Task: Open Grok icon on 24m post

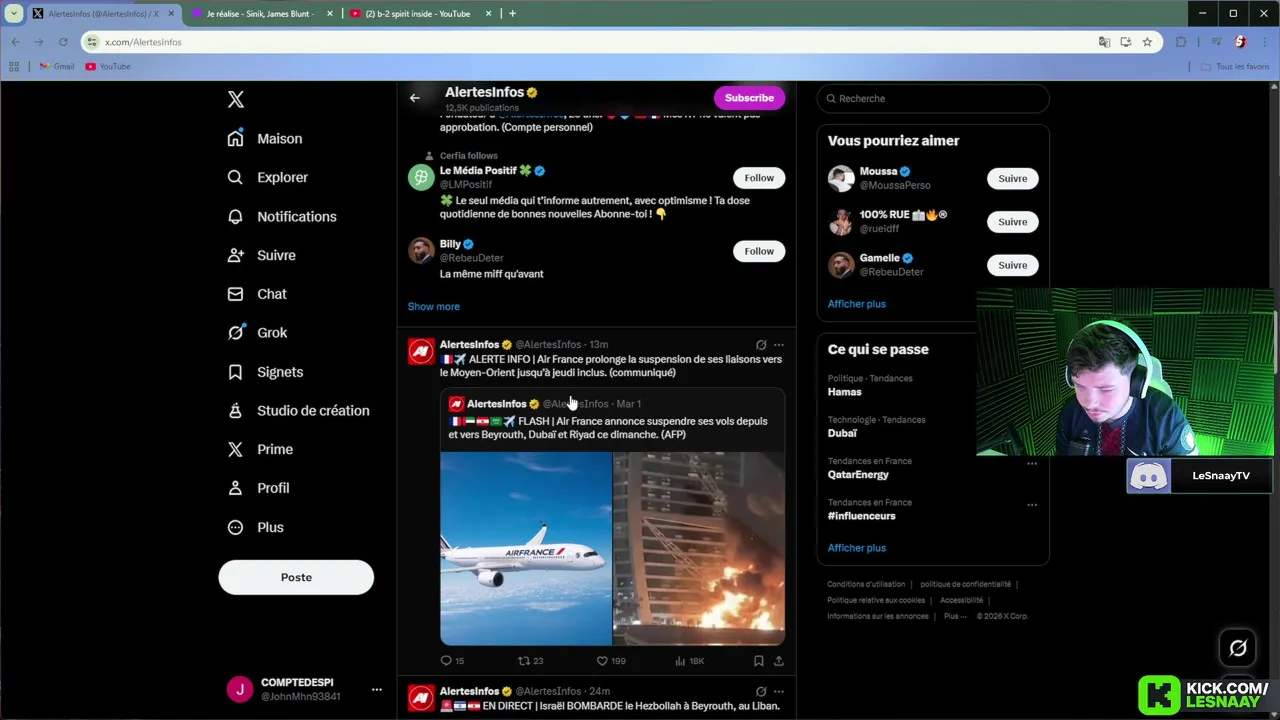Action: 761,691
